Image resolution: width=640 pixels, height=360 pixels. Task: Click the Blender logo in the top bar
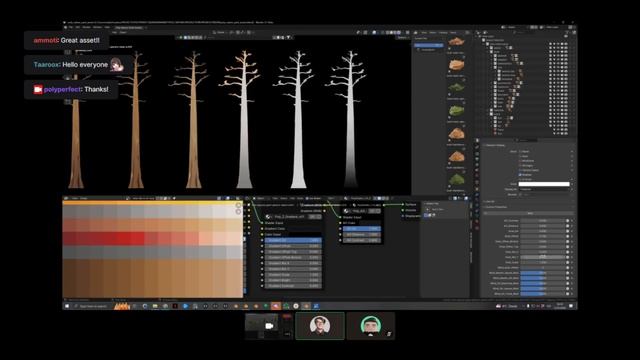[x=65, y=27]
